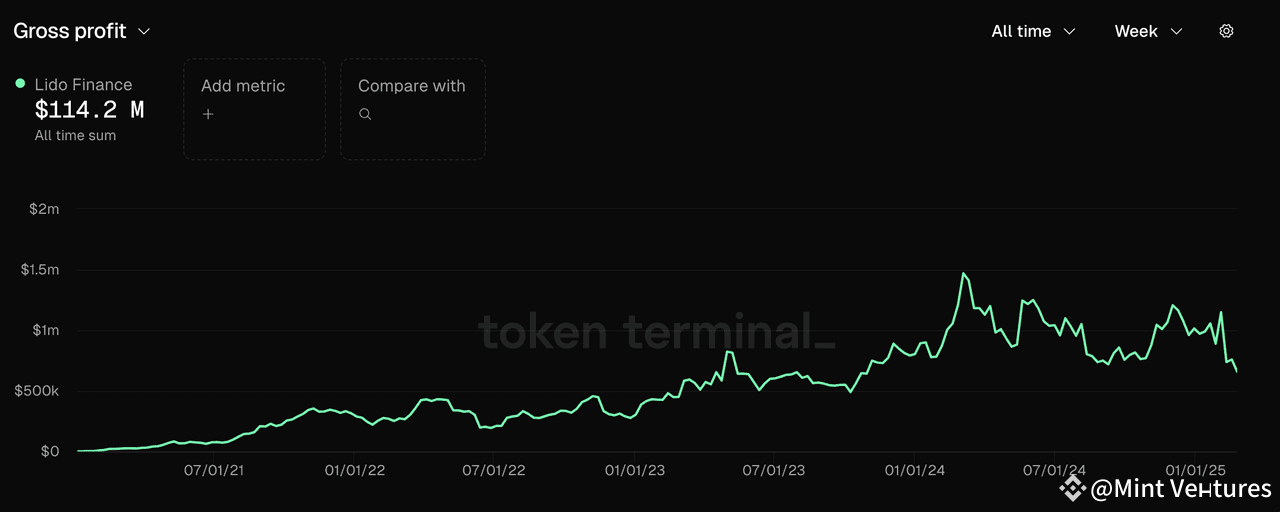Image resolution: width=1280 pixels, height=512 pixels.
Task: Click the $2m y-axis label
Action: 45,209
